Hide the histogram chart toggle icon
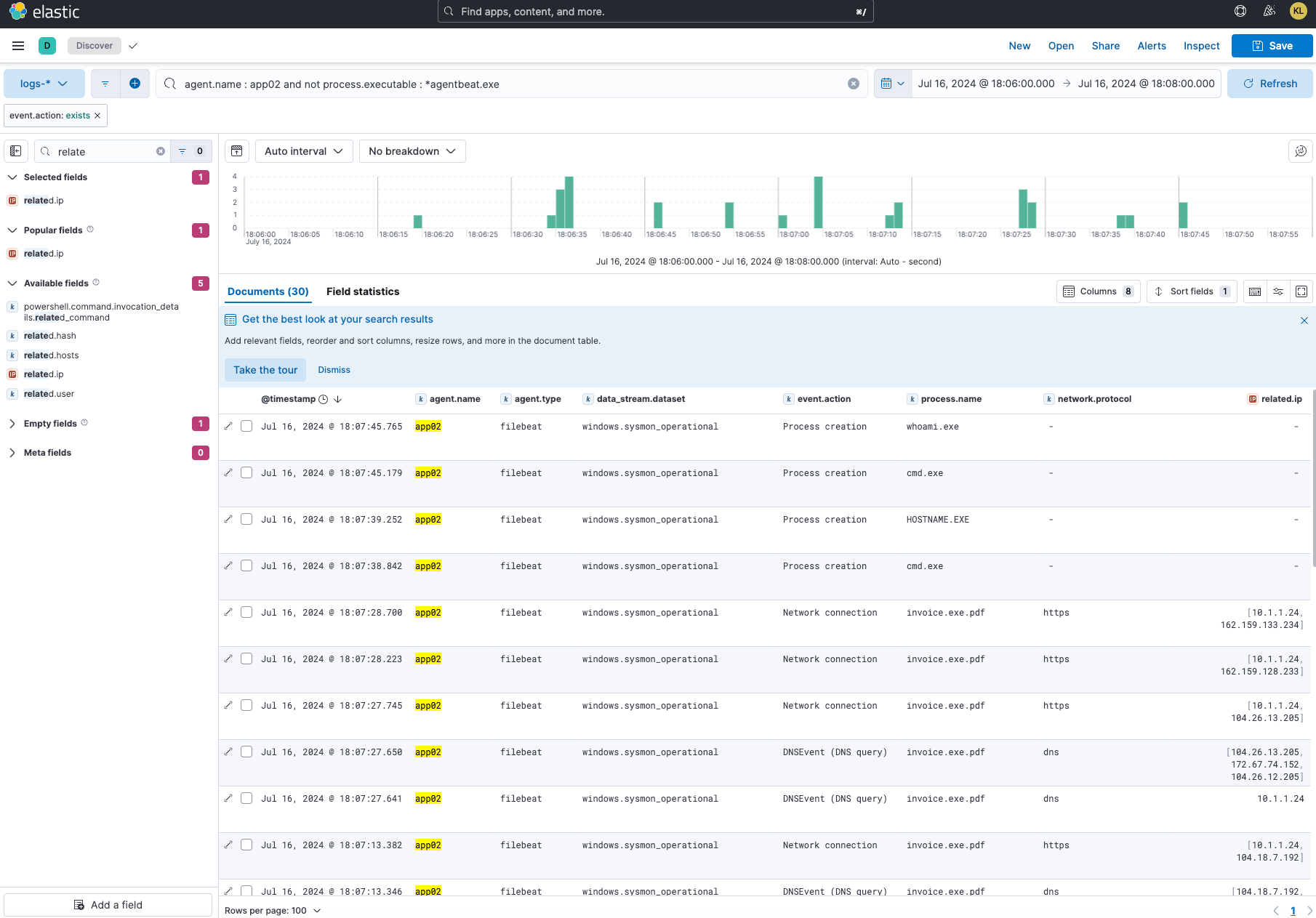1316x918 pixels. pyautogui.click(x=237, y=151)
